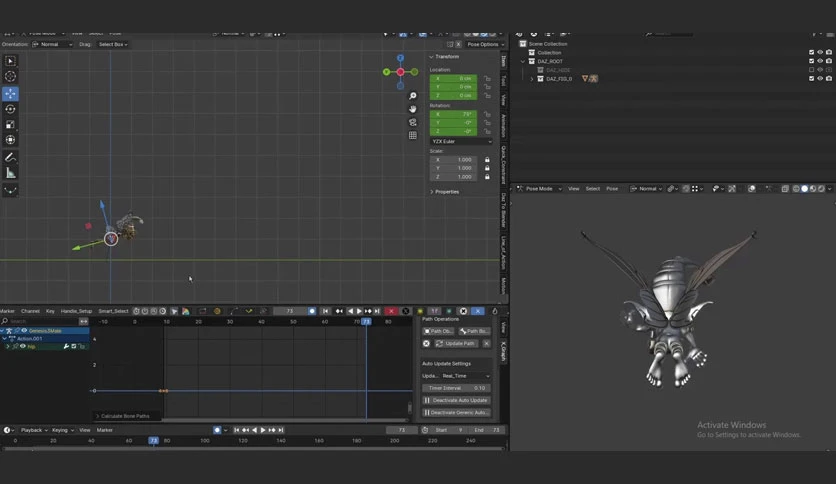Select the Transform tool

click(x=10, y=140)
